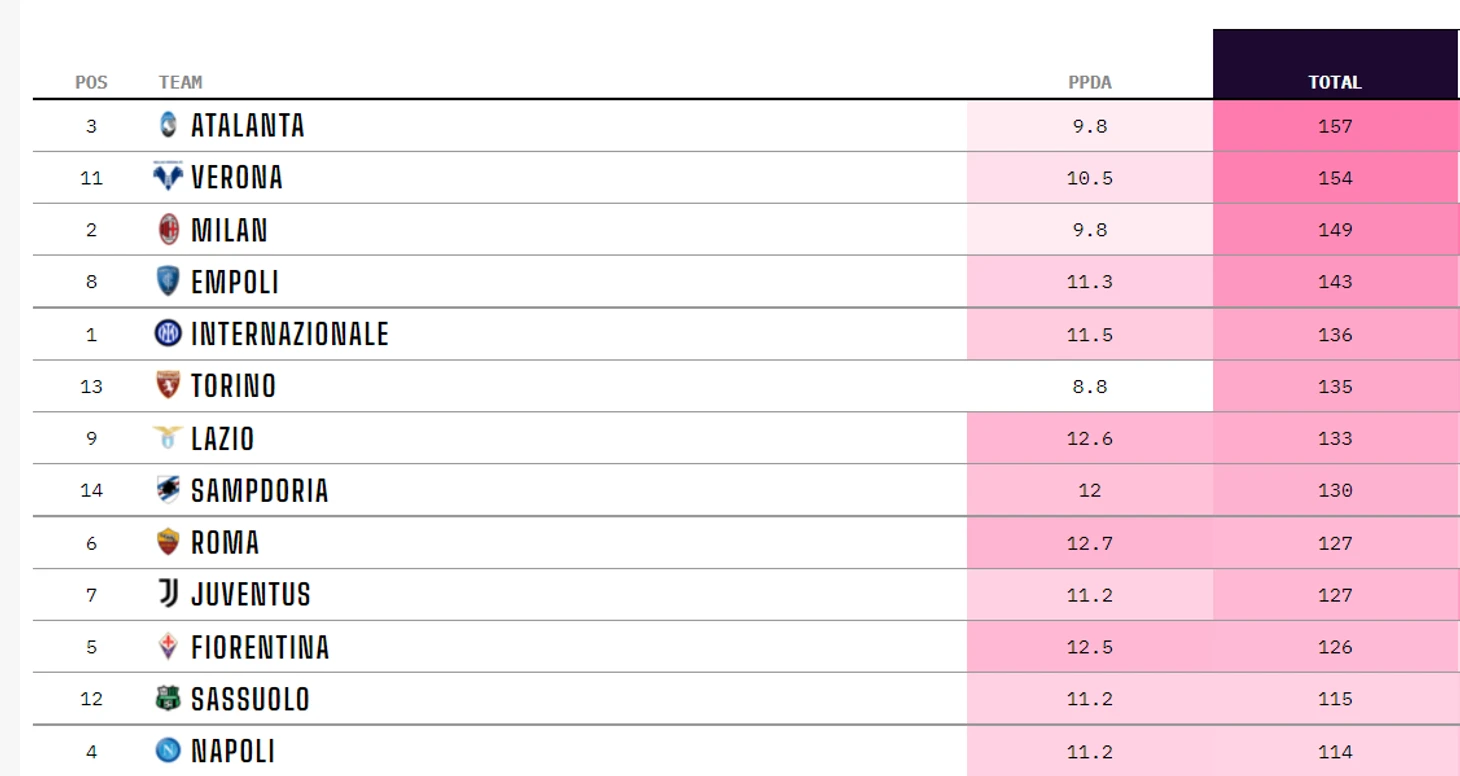The width and height of the screenshot is (1460, 776).
Task: Click the Lazio eagle crest icon
Action: (x=168, y=438)
